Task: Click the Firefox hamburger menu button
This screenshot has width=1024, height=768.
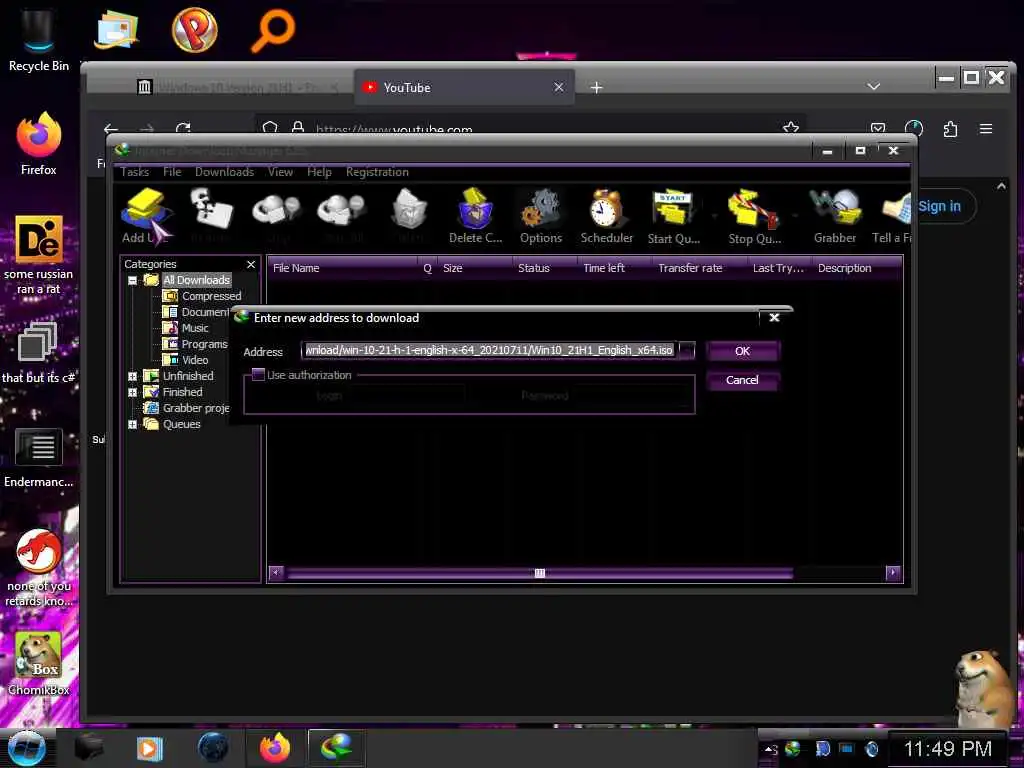Action: (986, 129)
